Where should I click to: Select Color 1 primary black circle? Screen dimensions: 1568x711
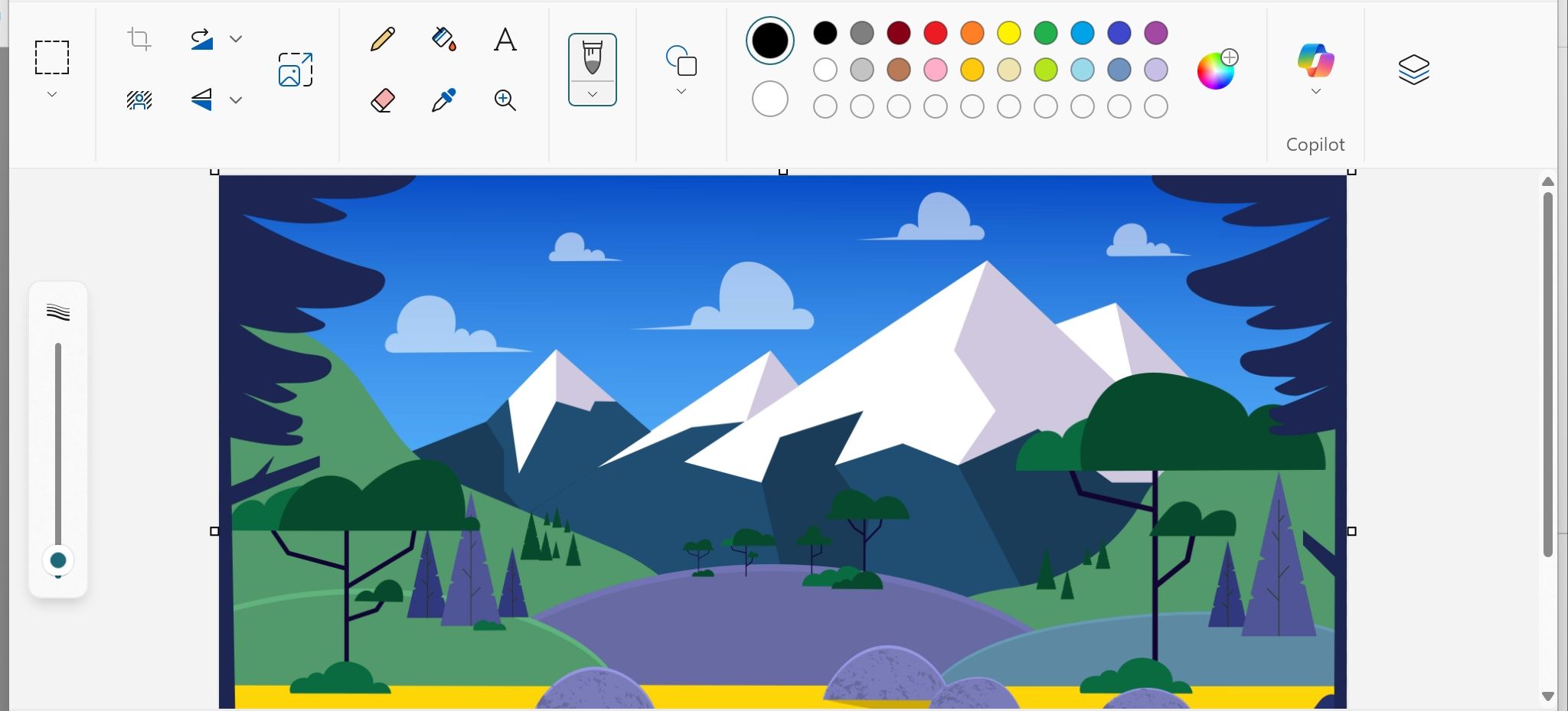[x=770, y=41]
